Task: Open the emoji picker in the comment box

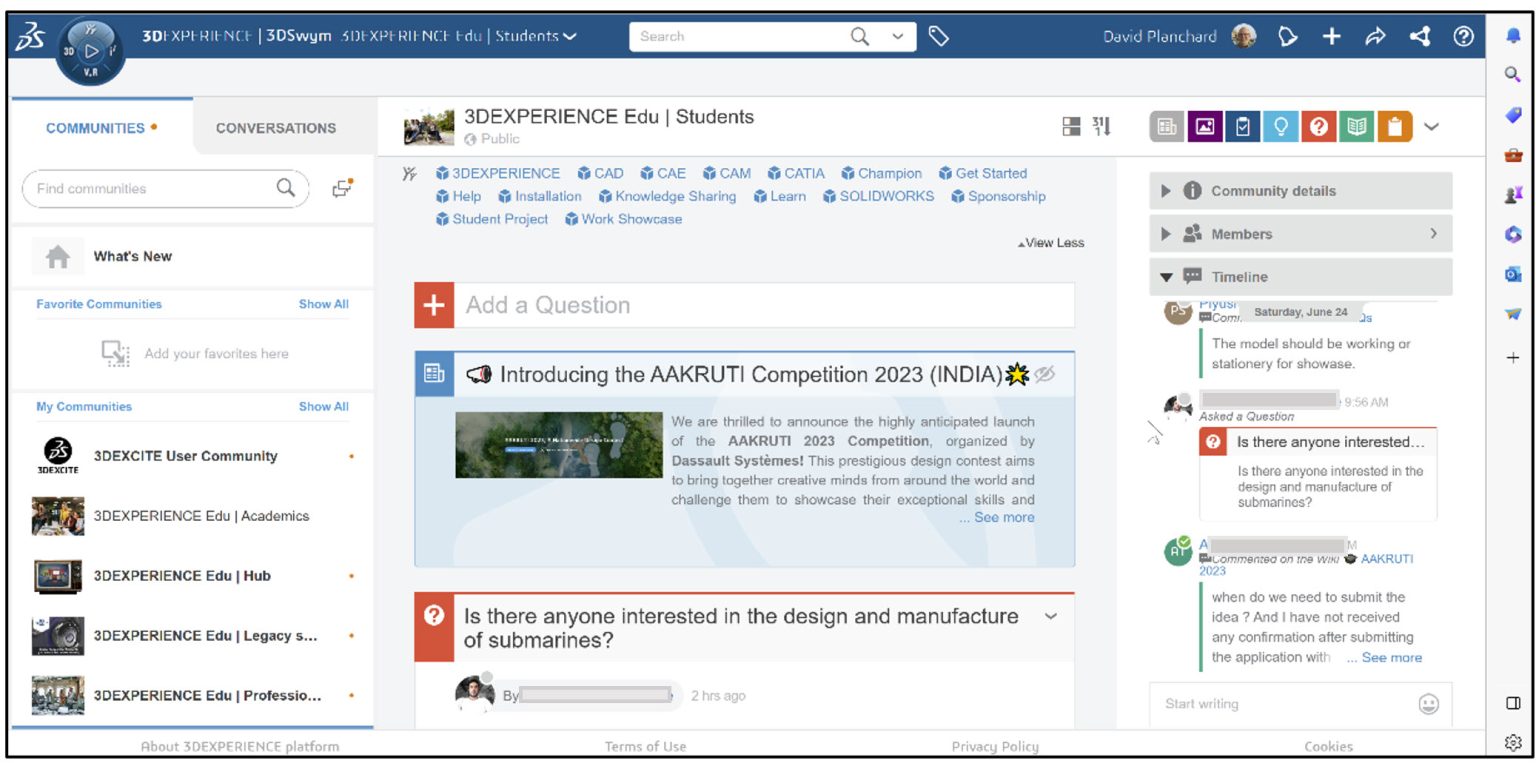Action: coord(1430,704)
